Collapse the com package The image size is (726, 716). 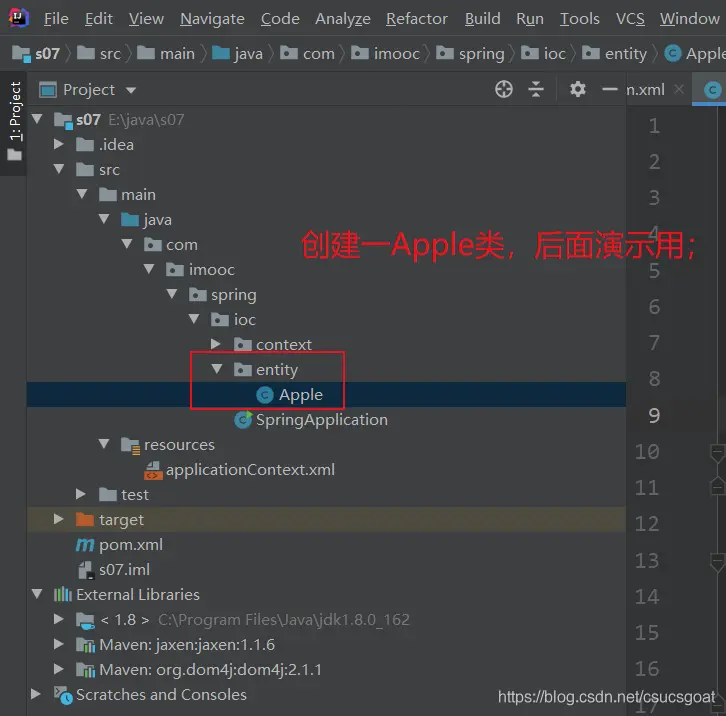(126, 244)
